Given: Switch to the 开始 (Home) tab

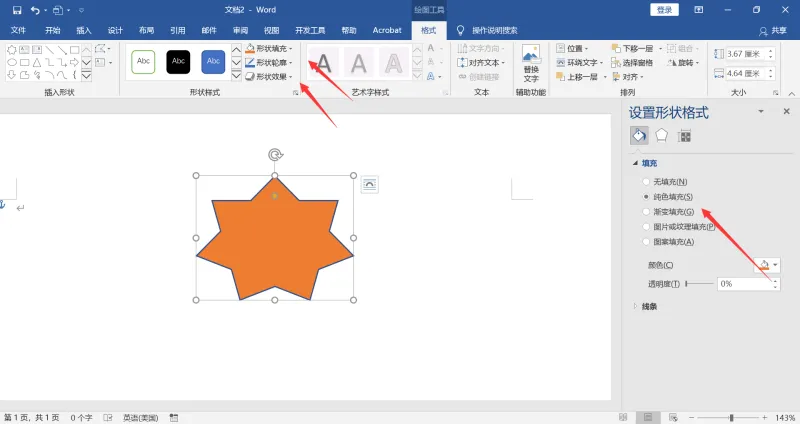Looking at the screenshot, I should click(53, 30).
